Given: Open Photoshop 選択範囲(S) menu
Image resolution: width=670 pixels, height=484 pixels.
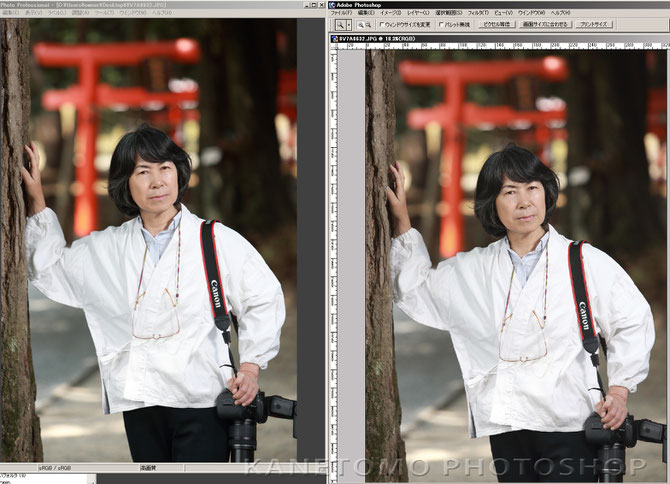Looking at the screenshot, I should point(449,13).
